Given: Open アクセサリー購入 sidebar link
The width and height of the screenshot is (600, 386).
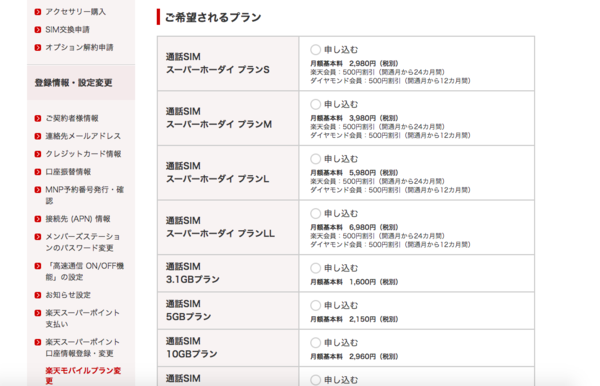Looking at the screenshot, I should tap(75, 12).
